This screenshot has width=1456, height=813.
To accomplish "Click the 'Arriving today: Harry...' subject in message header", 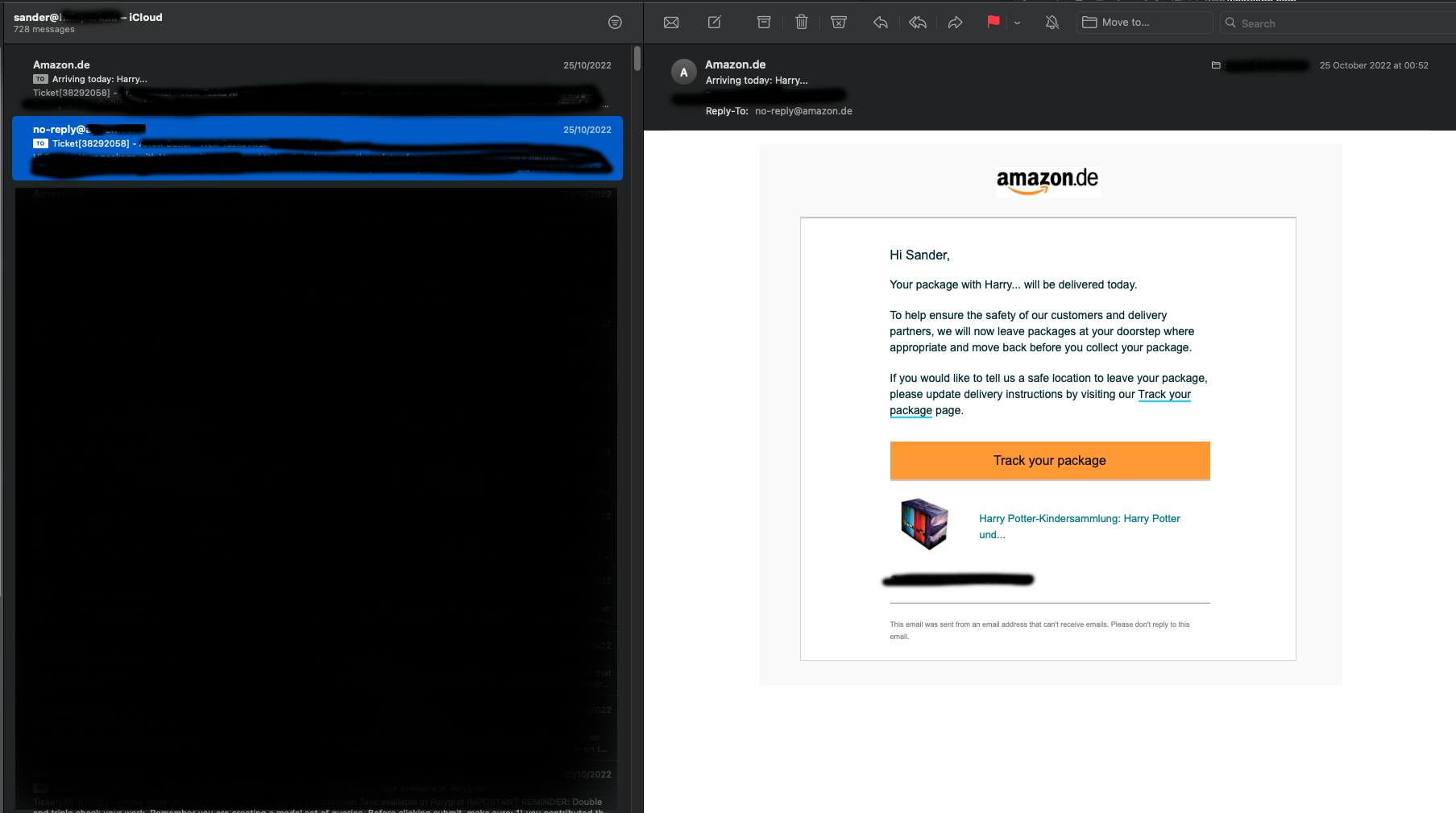I will coord(757,81).
